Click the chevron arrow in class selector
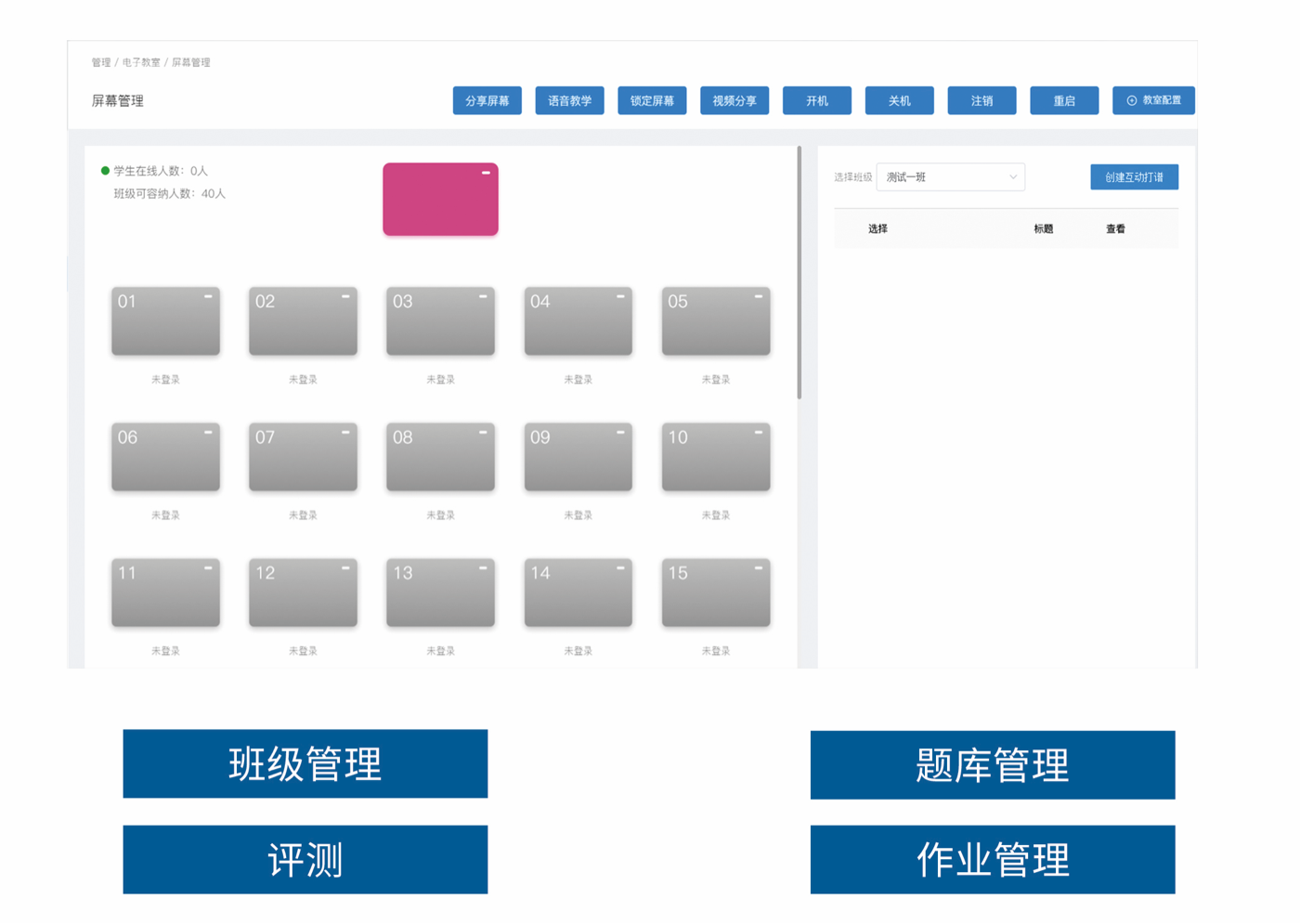The width and height of the screenshot is (1300, 924). (x=1012, y=177)
